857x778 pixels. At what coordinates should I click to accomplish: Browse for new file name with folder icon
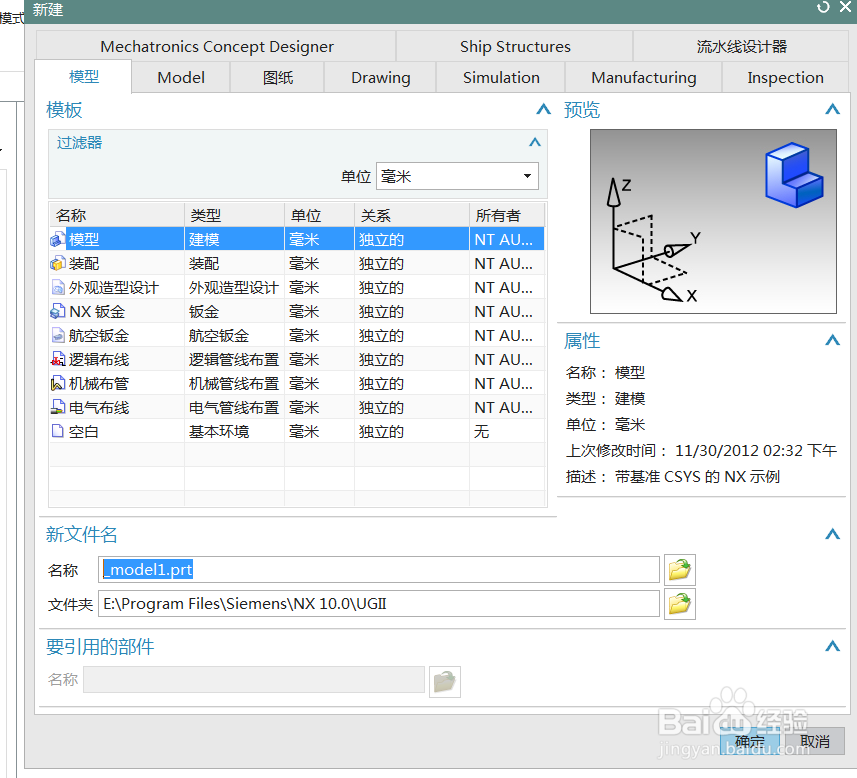coord(679,570)
